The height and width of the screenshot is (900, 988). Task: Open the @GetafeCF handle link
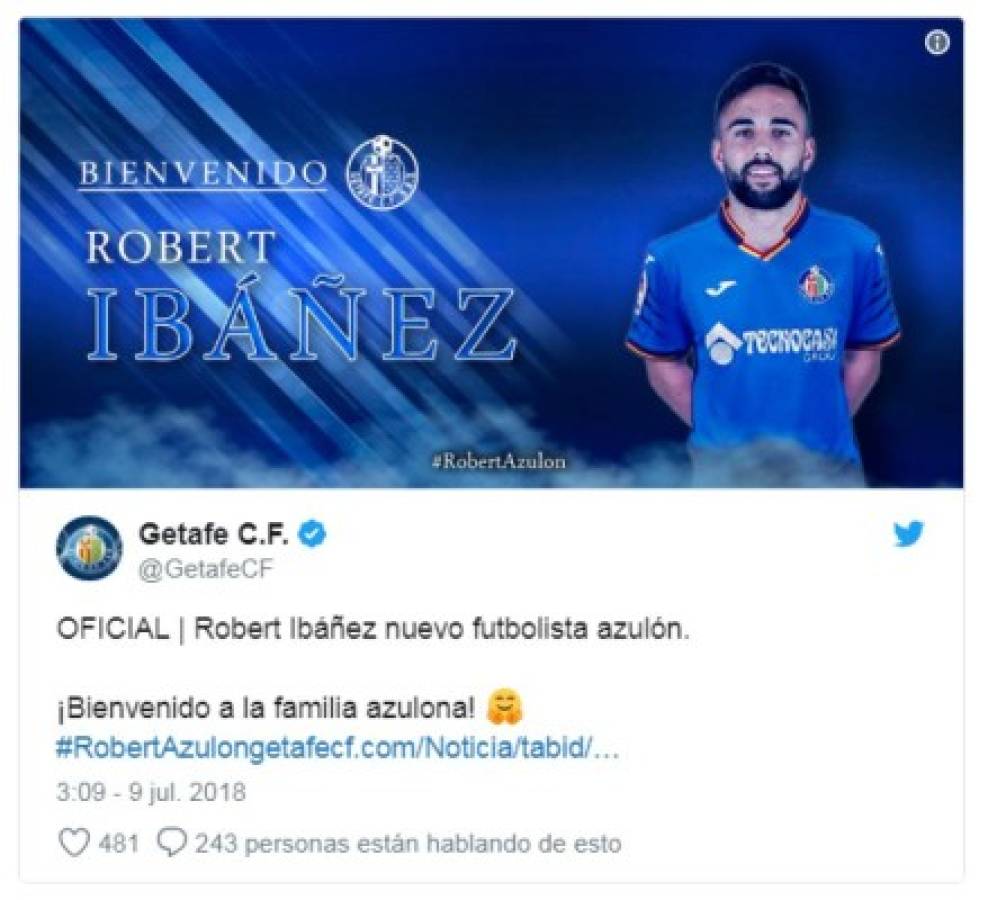coord(205,569)
